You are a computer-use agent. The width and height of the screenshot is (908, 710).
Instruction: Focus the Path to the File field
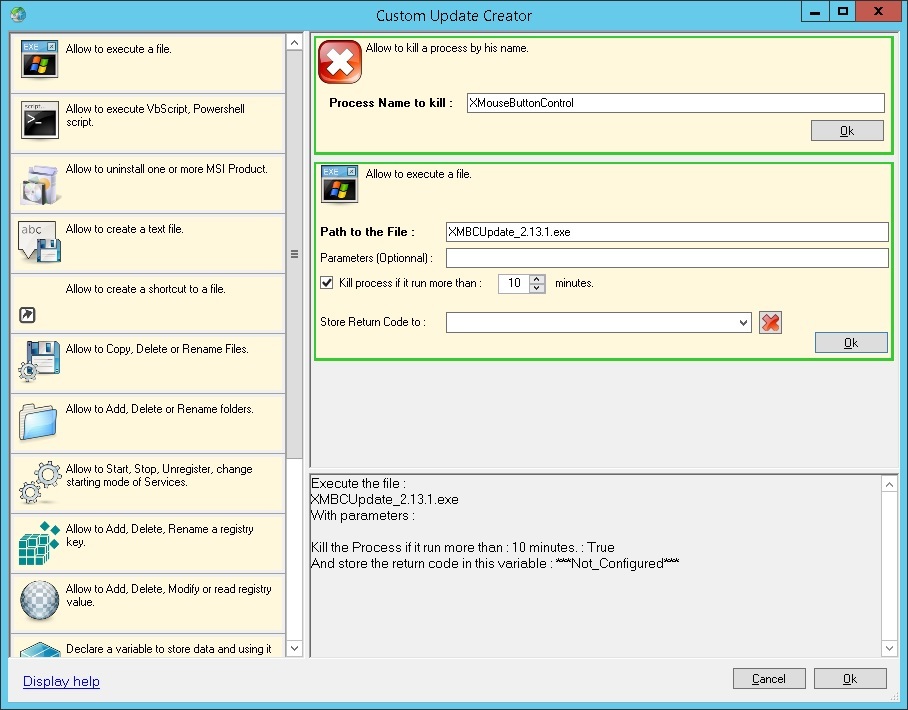coord(667,232)
